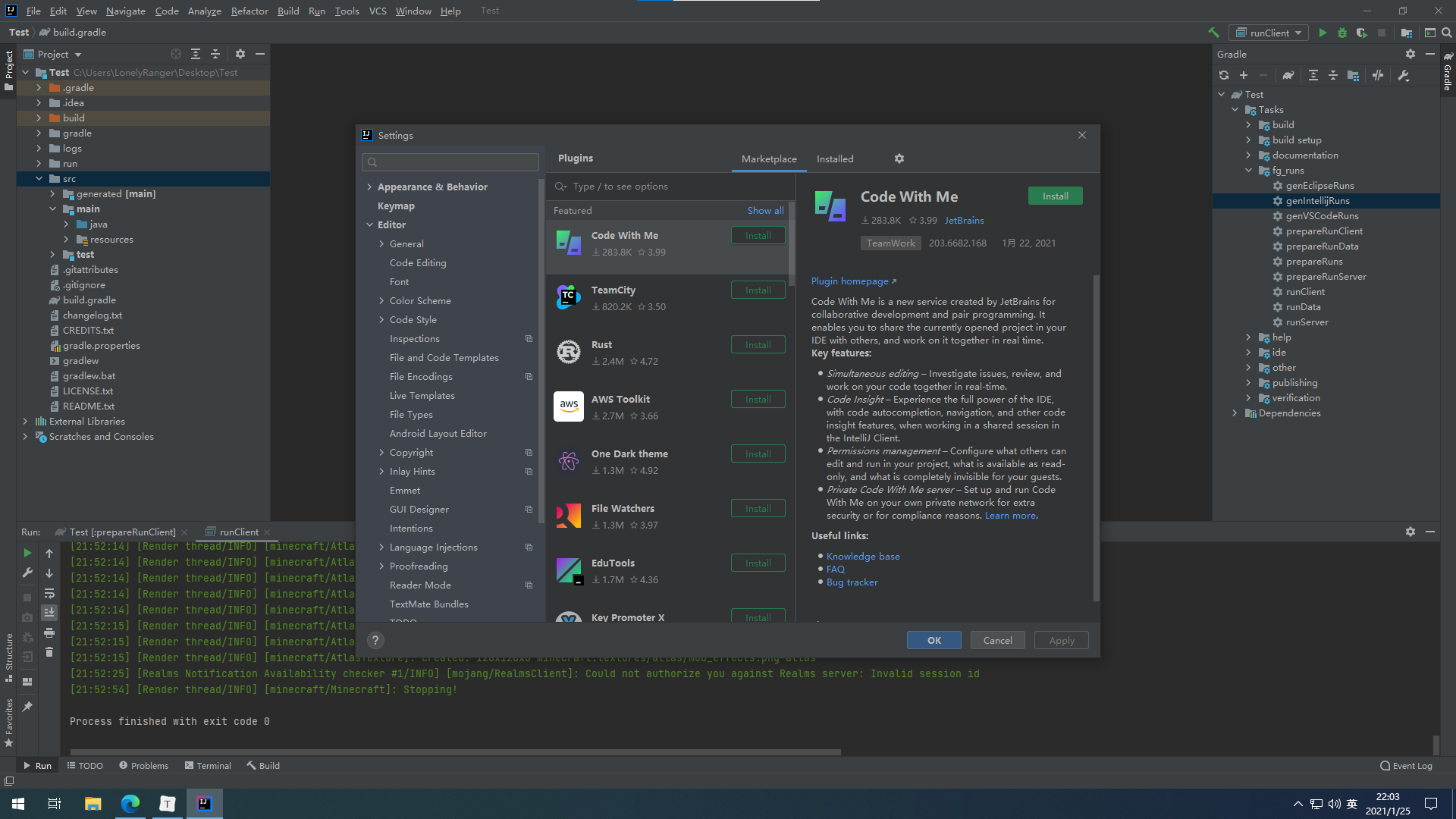Image resolution: width=1456 pixels, height=819 pixels.
Task: Click the green hammer Build Project icon
Action: tap(1214, 33)
